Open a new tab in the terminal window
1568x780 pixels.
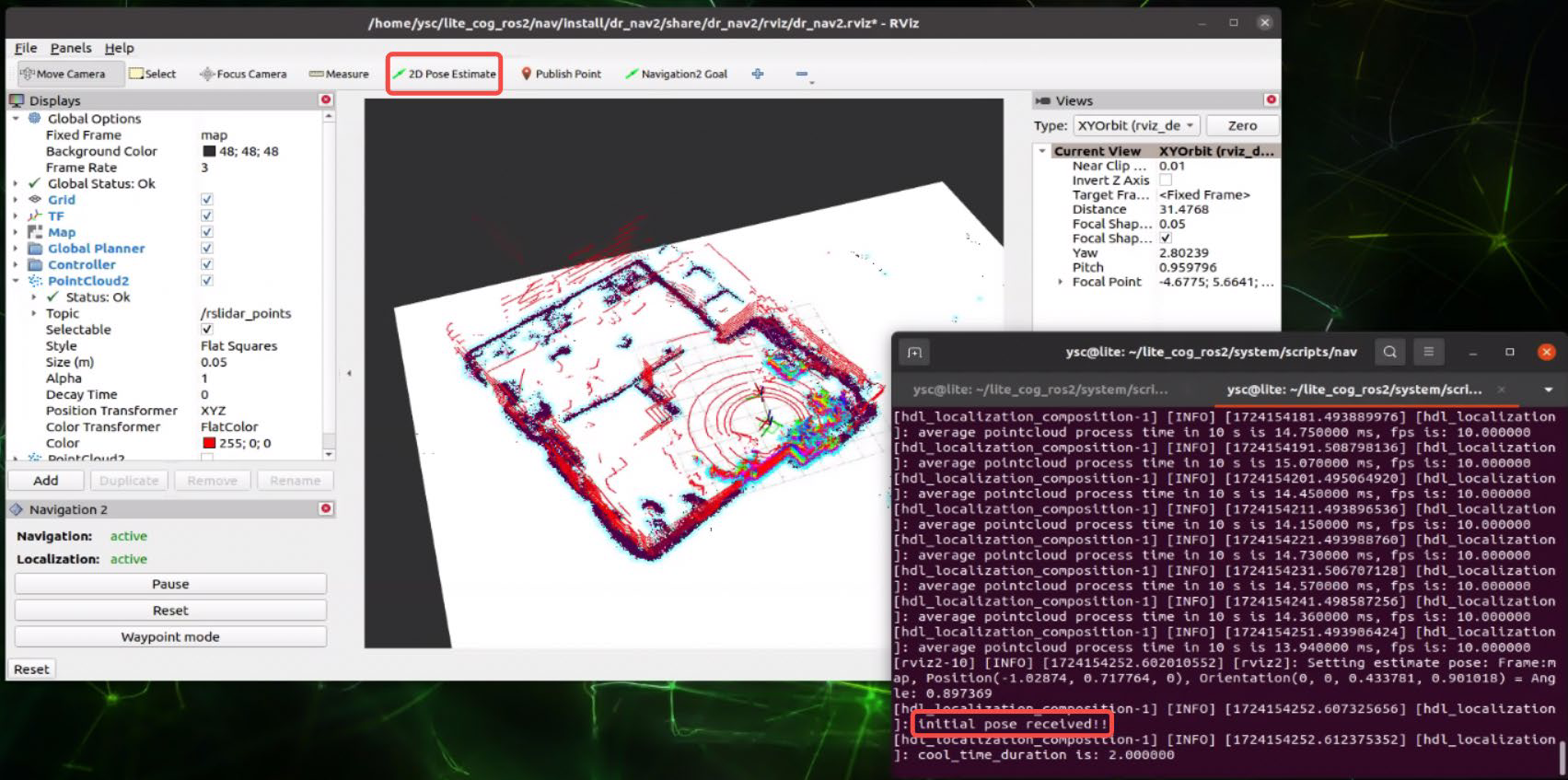point(914,352)
